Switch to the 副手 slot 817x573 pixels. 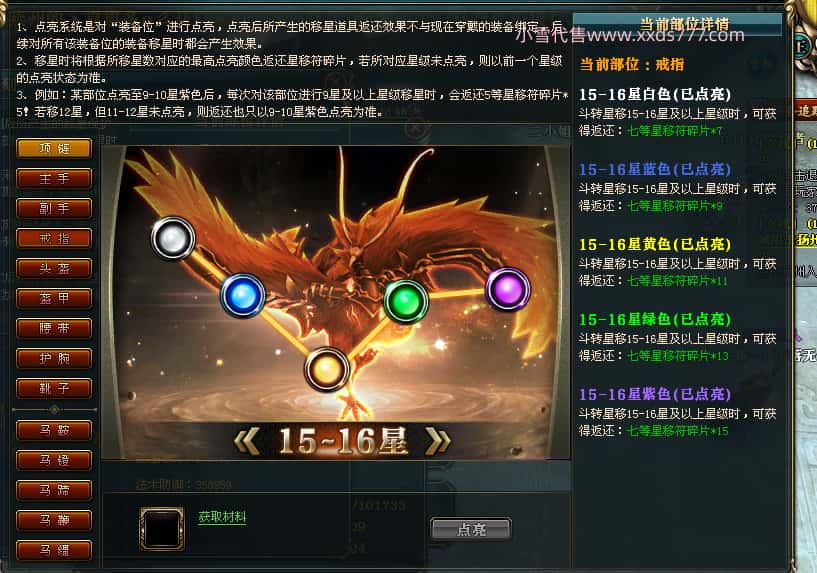(54, 208)
